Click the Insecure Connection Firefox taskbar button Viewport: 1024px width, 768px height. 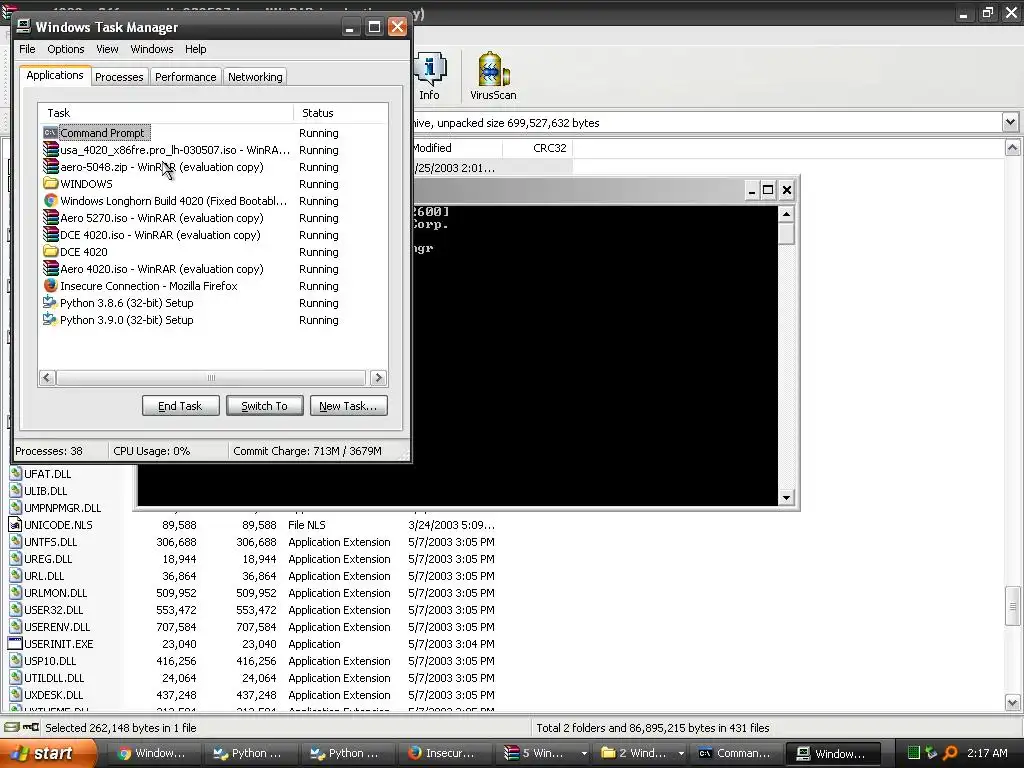click(444, 753)
